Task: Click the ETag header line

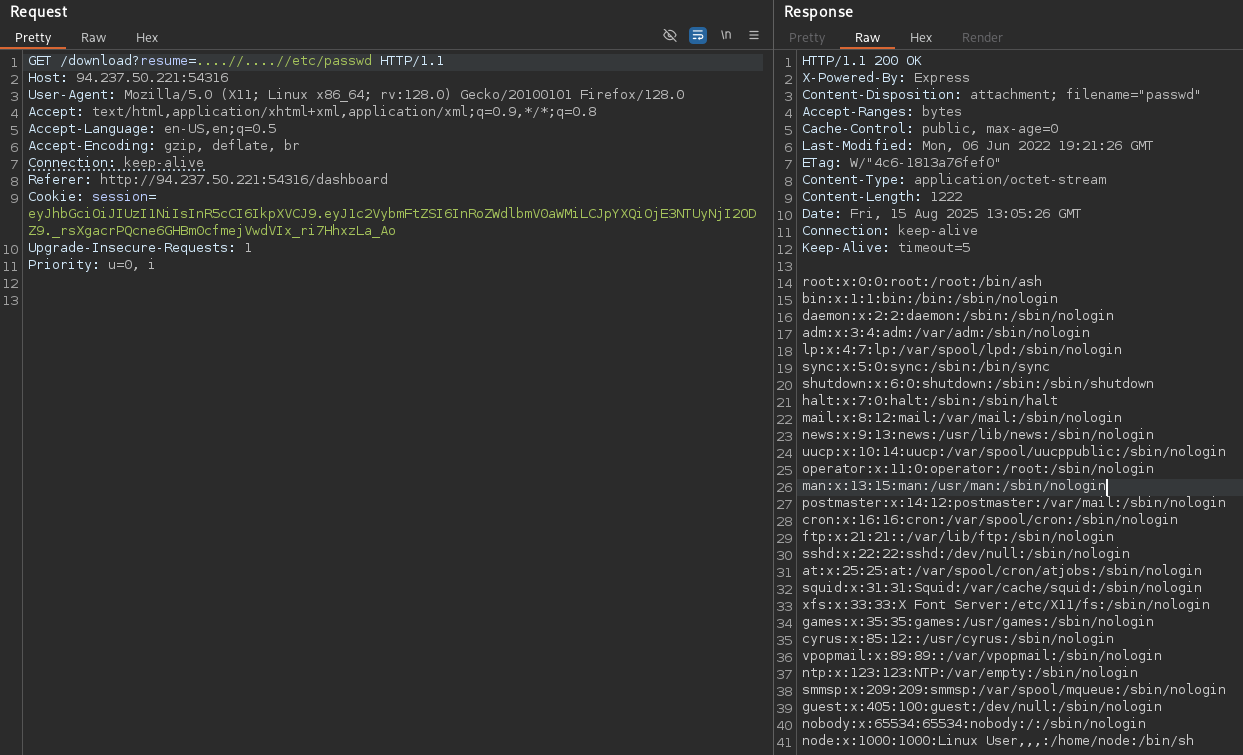Action: coord(902,163)
